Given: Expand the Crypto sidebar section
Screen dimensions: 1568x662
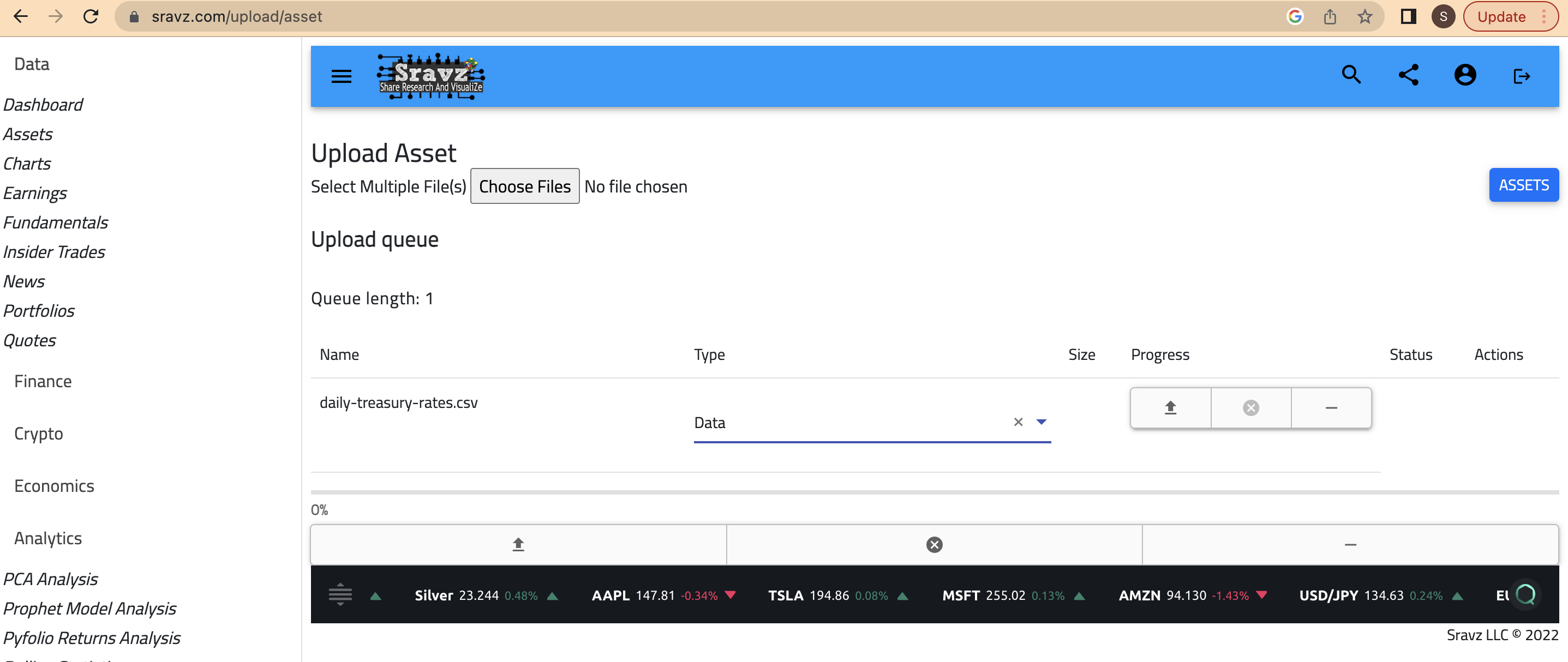Looking at the screenshot, I should point(38,434).
